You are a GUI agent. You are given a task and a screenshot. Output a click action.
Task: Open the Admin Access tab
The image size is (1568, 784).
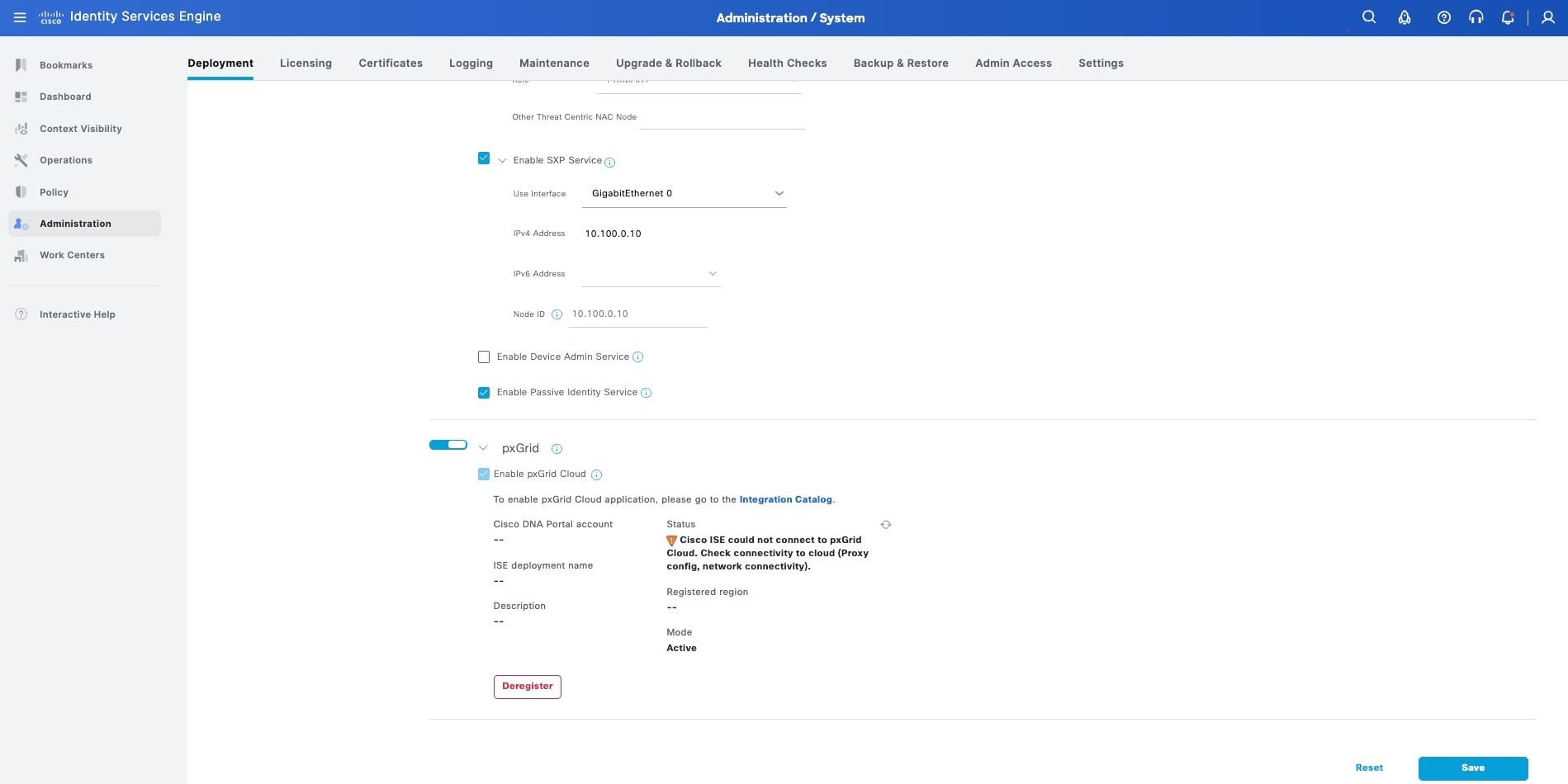coord(1013,63)
